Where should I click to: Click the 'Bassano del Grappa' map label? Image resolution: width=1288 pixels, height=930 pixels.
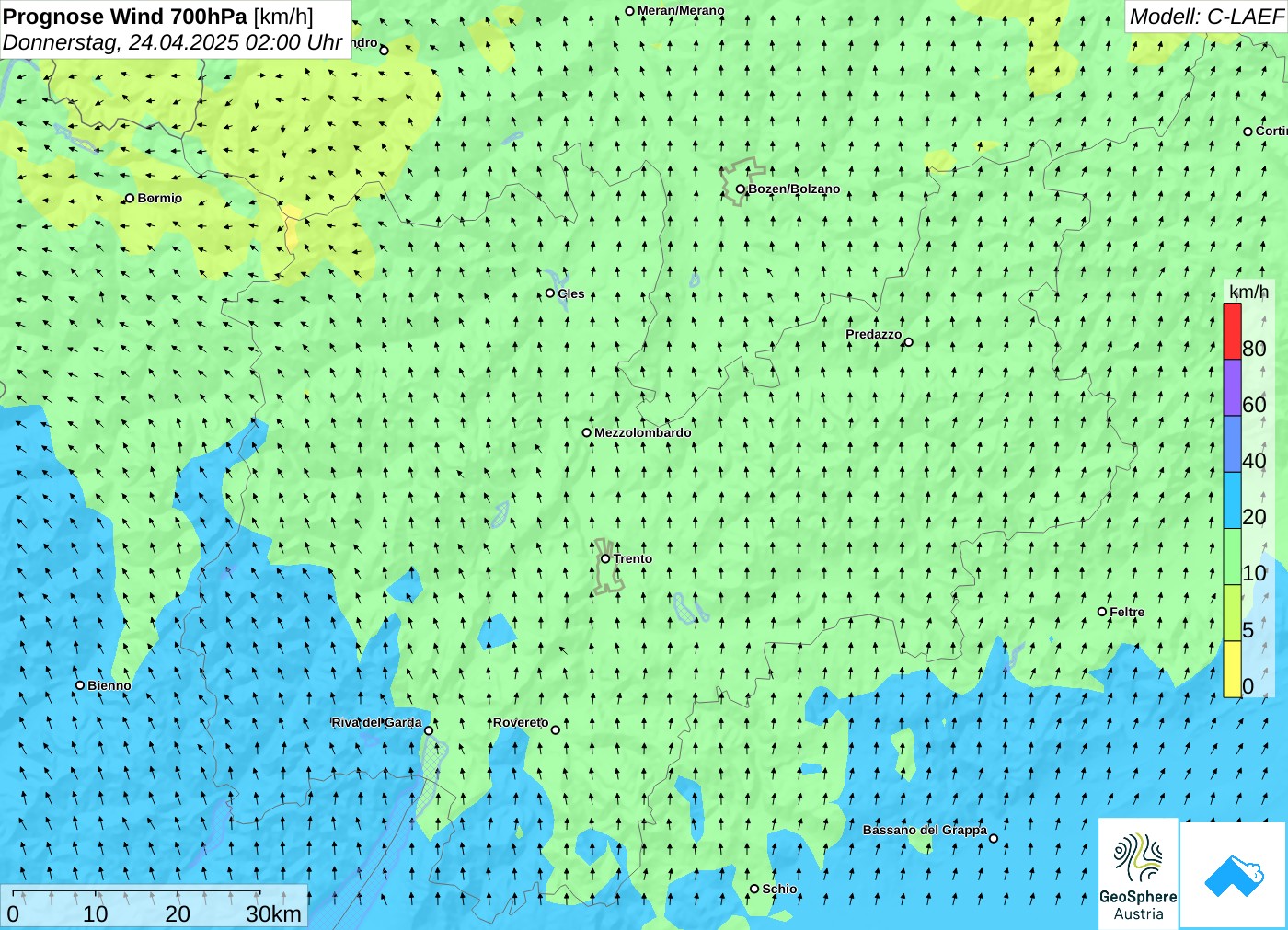[x=925, y=830]
